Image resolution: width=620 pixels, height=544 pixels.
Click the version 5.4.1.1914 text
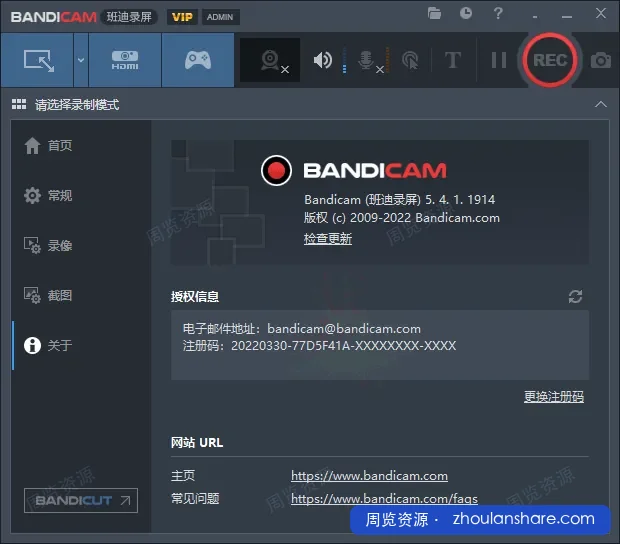pos(460,200)
